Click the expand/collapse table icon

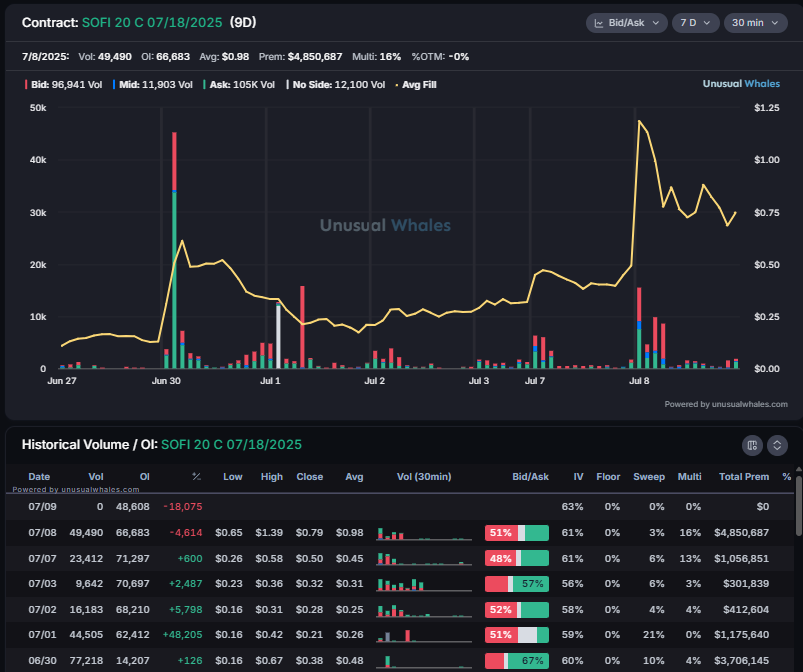pos(777,445)
